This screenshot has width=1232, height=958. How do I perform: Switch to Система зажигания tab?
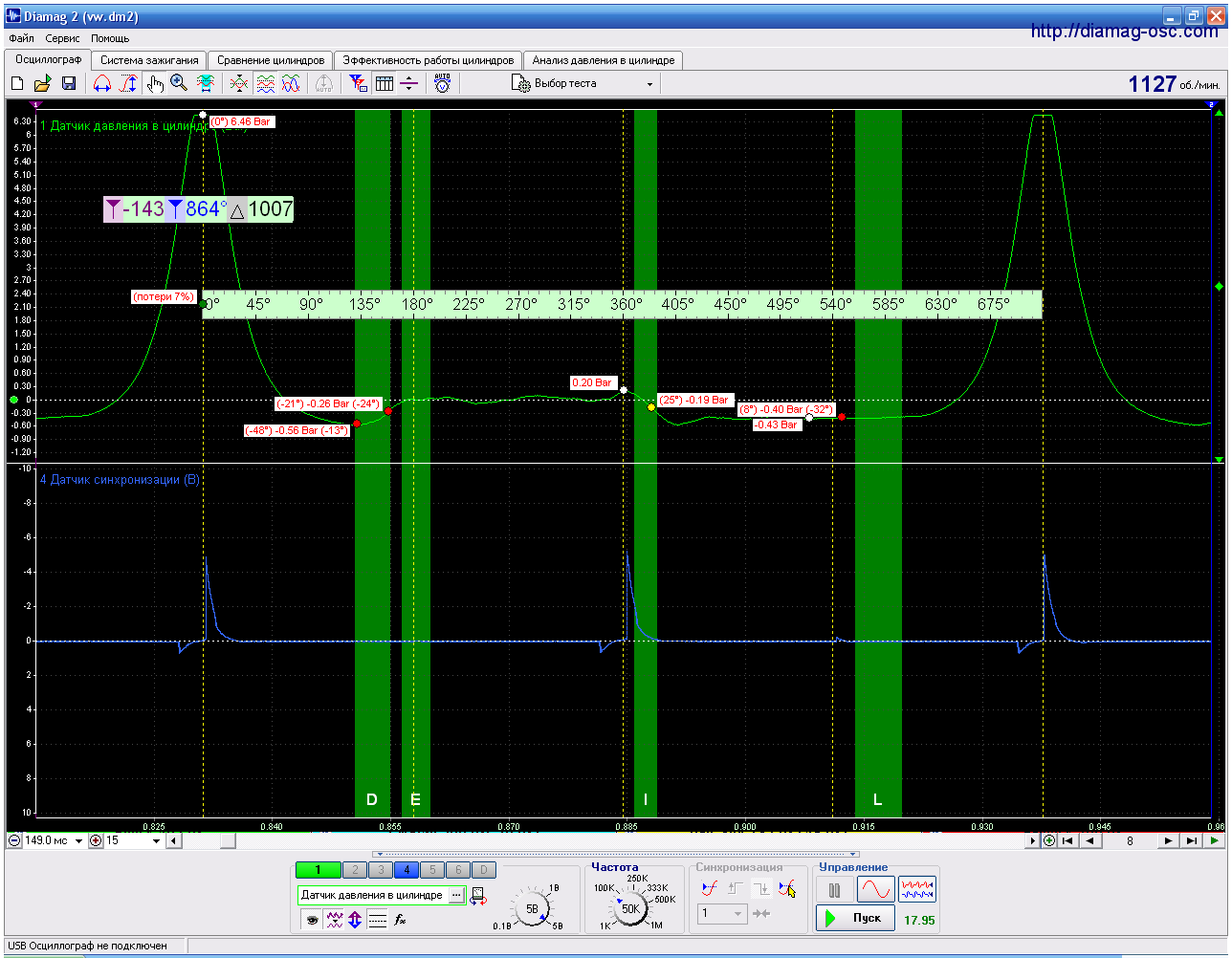[x=149, y=60]
